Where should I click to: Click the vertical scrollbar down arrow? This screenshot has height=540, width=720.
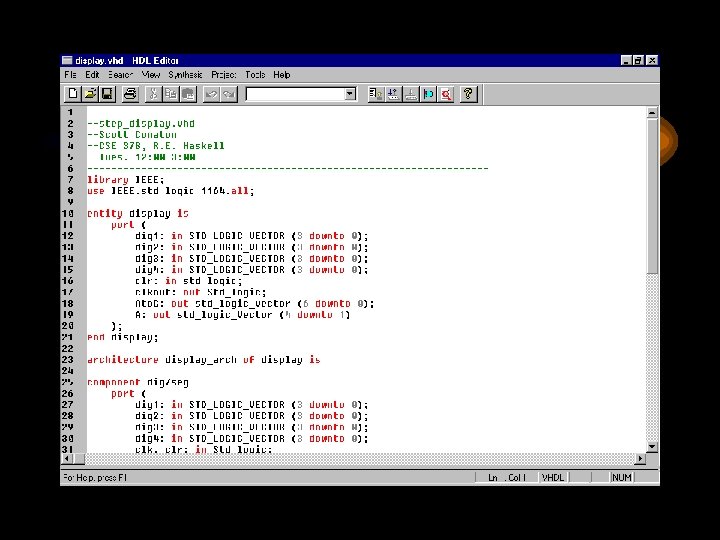pyautogui.click(x=652, y=447)
